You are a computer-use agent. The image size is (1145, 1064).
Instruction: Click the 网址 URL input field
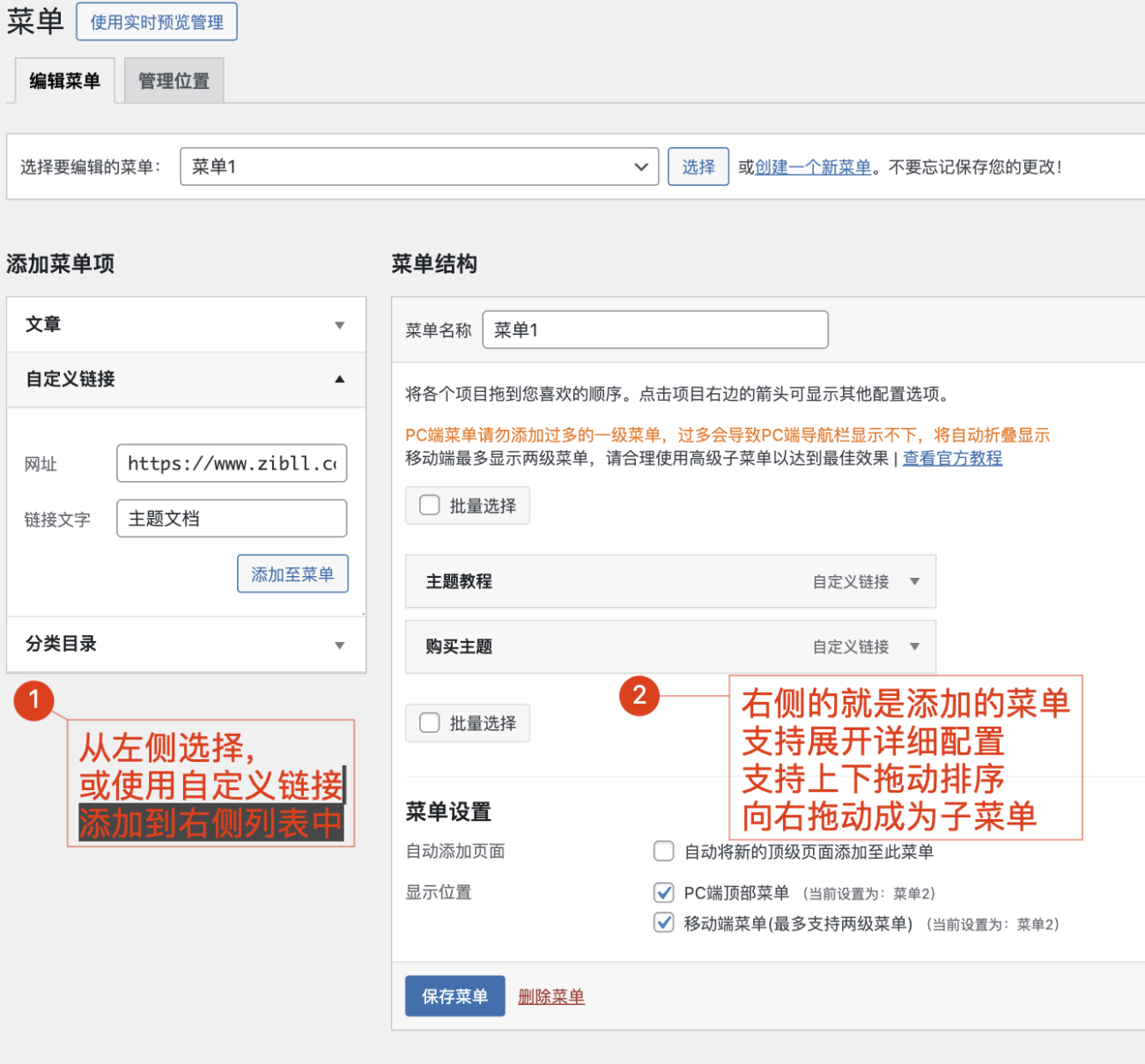(232, 463)
